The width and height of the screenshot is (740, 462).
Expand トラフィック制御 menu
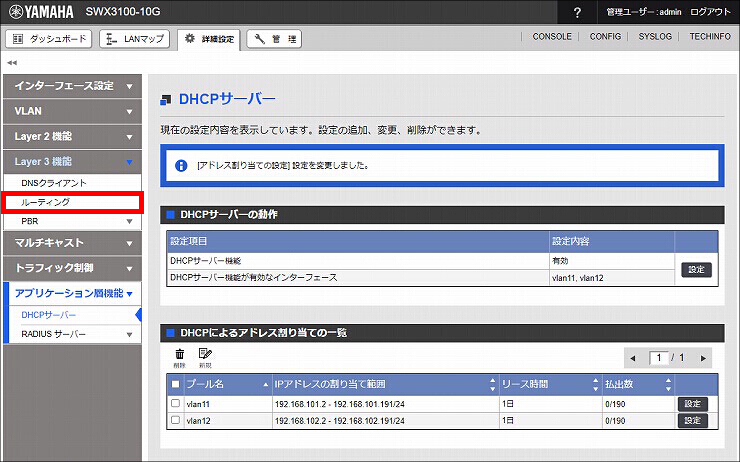(72, 268)
